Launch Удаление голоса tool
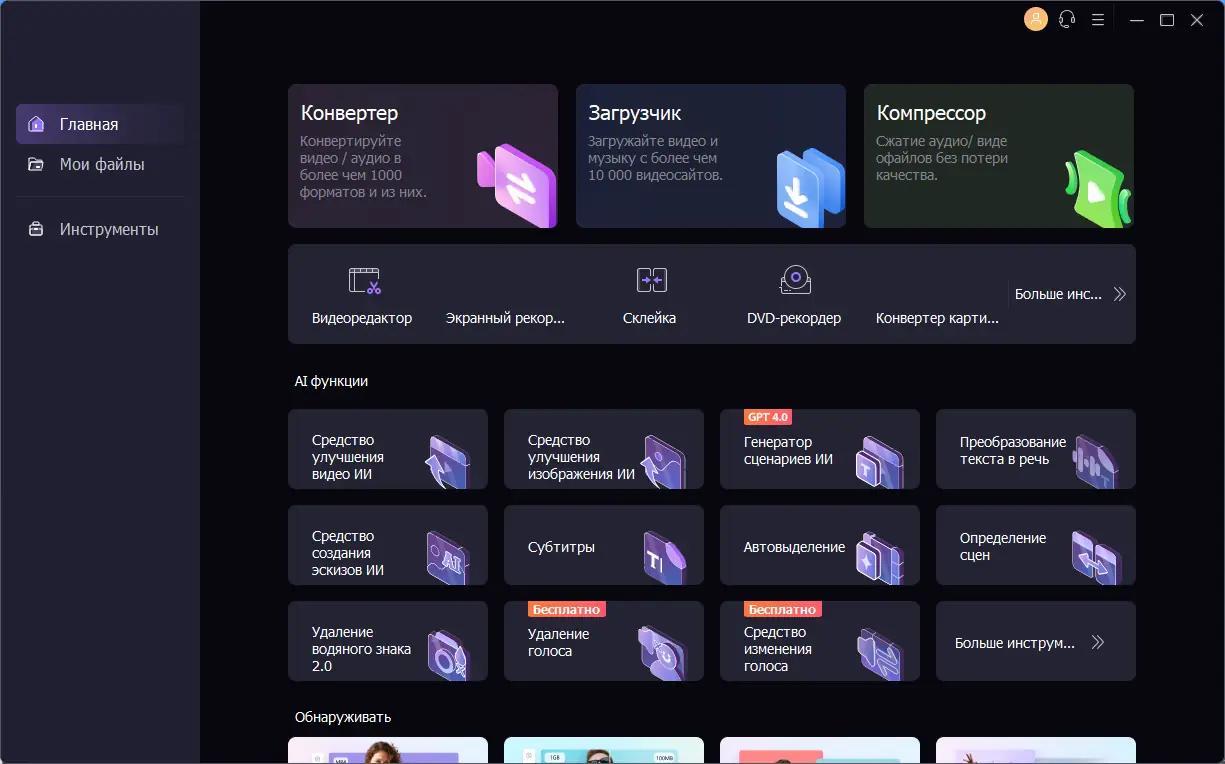This screenshot has height=764, width=1225. click(x=604, y=641)
